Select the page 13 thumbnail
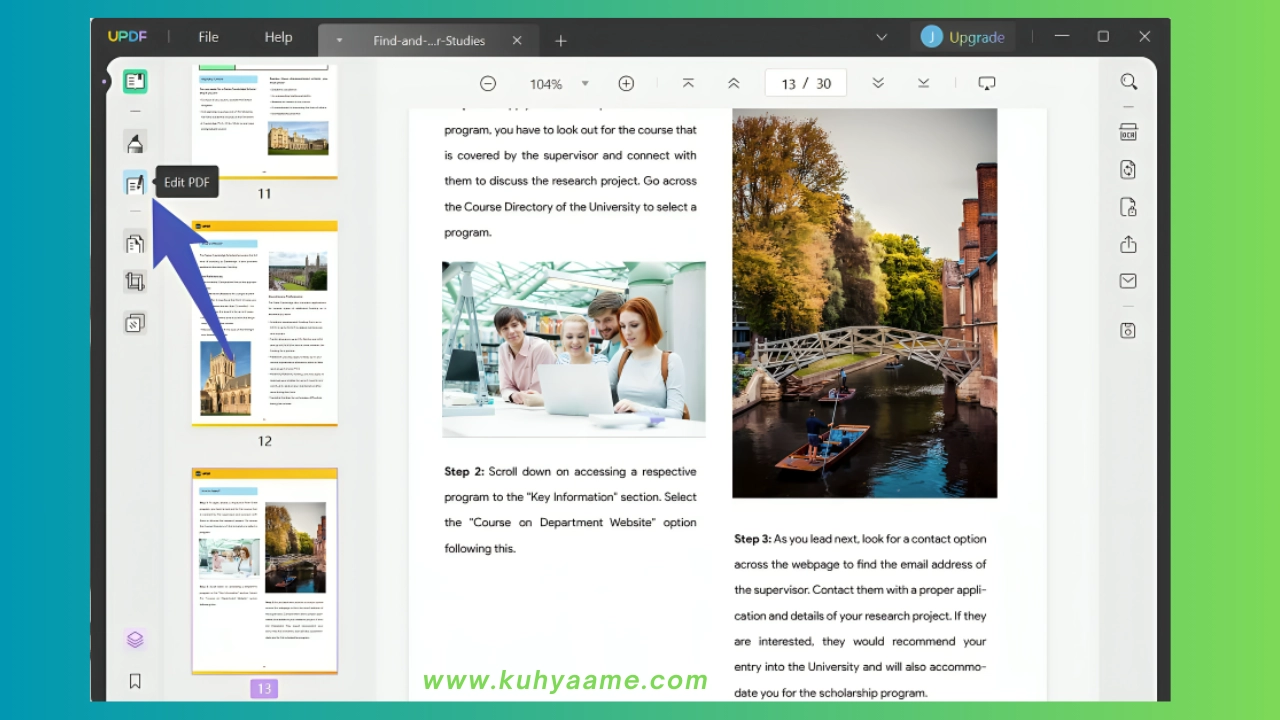 [x=264, y=571]
